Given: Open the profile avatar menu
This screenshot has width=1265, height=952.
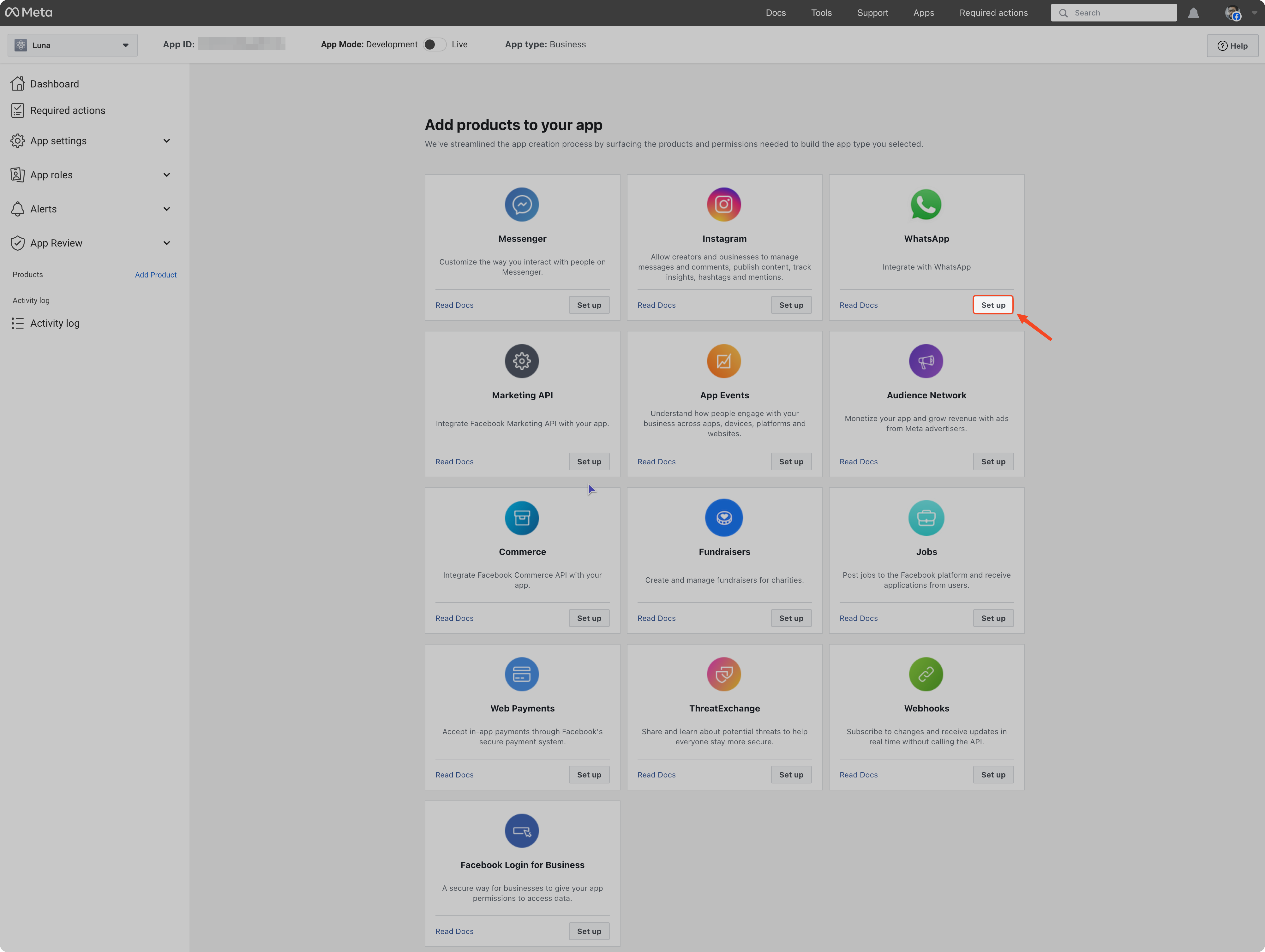Looking at the screenshot, I should [x=1232, y=13].
